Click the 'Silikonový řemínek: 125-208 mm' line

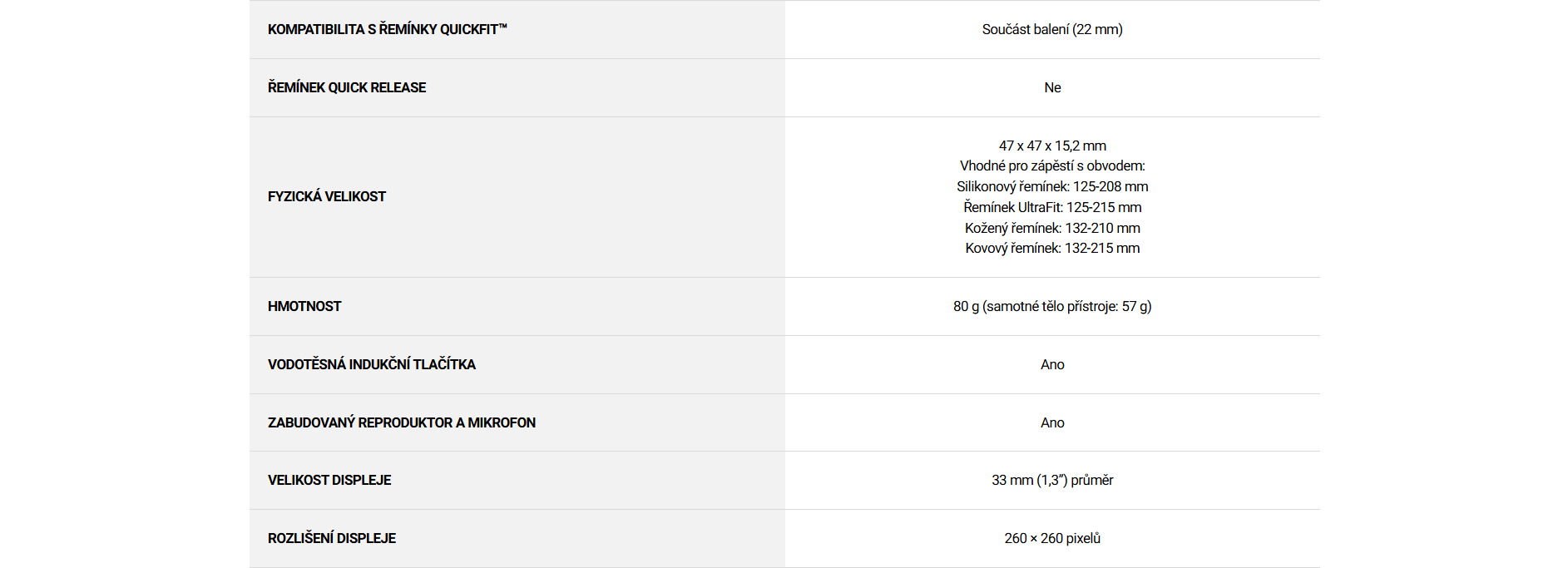(x=1052, y=186)
